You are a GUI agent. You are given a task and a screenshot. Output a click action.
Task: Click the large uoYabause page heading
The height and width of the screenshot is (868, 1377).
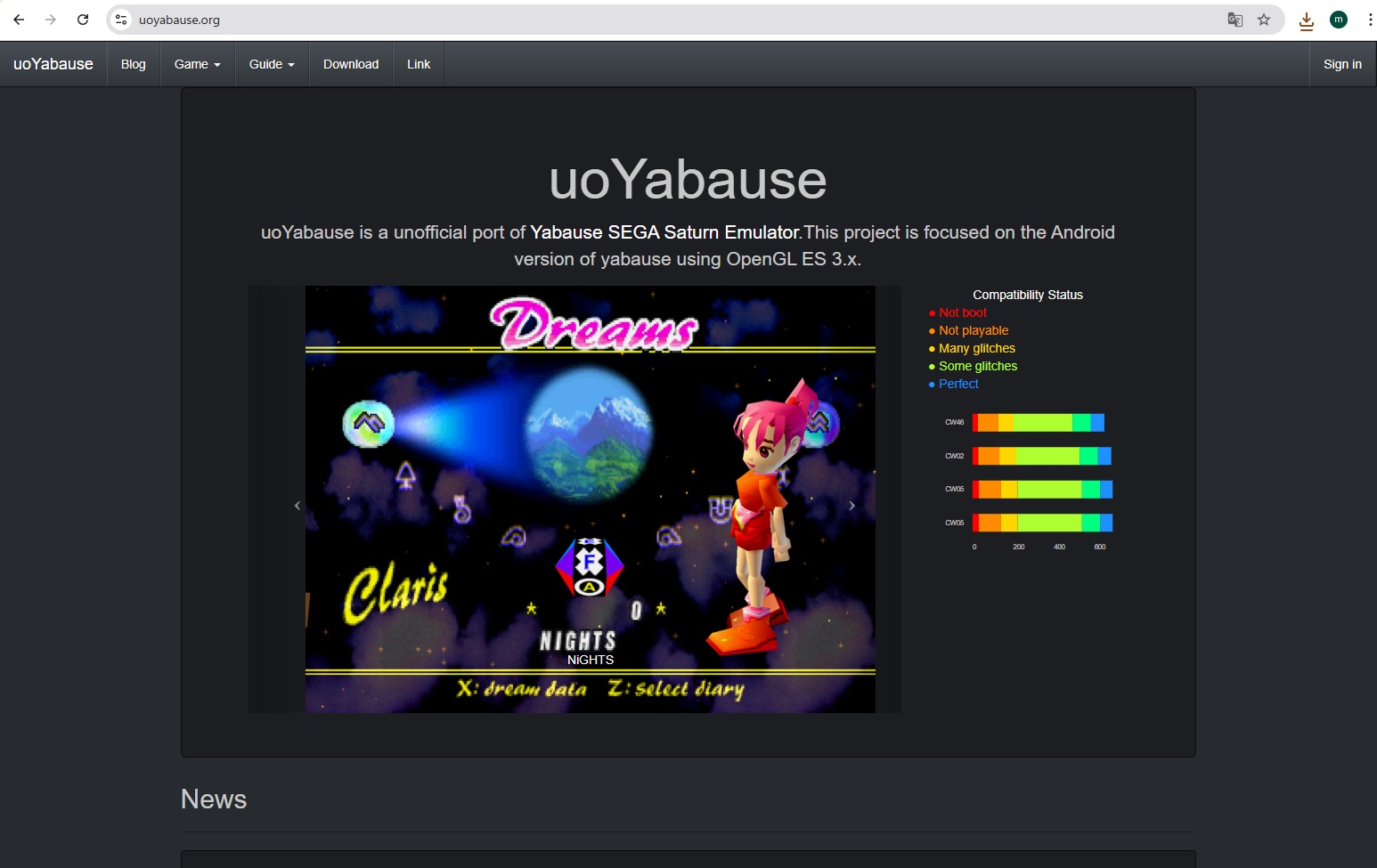click(688, 180)
